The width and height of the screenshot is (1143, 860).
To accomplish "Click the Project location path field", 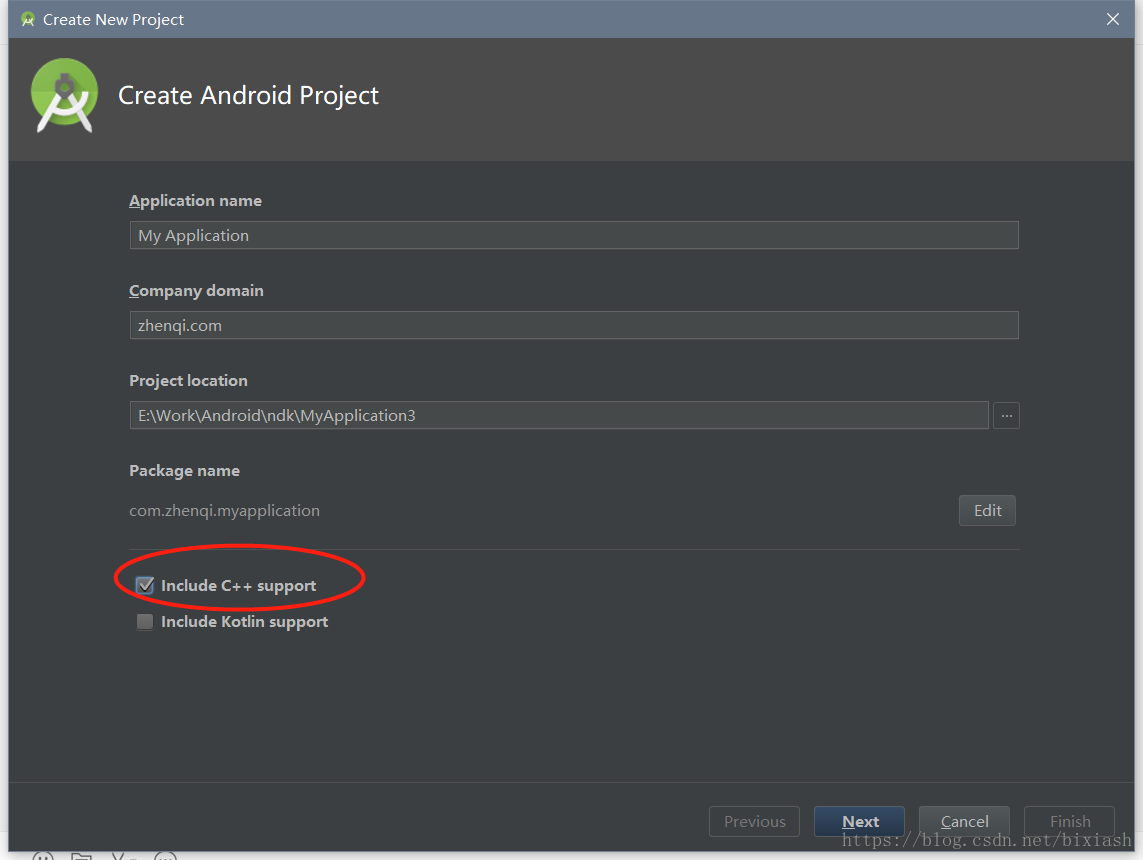I will click(558, 415).
